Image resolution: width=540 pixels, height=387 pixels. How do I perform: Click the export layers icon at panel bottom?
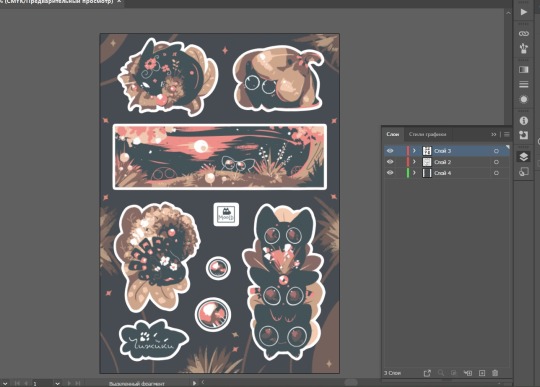pos(427,373)
